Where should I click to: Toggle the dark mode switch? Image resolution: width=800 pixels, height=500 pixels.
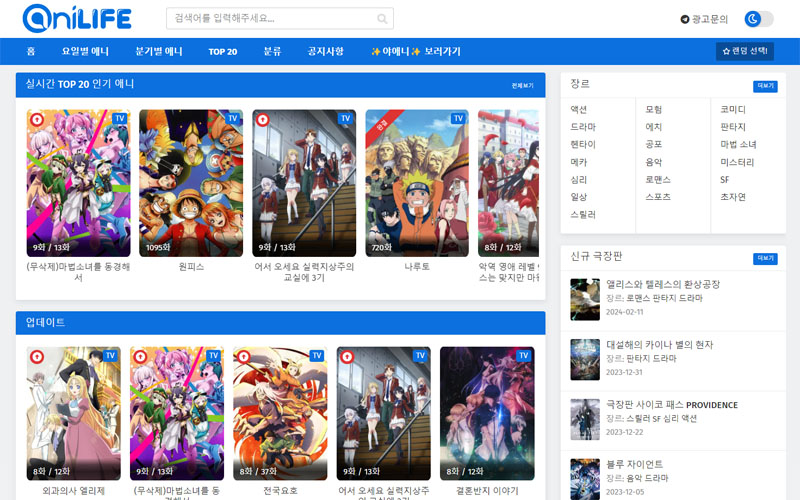tap(759, 19)
